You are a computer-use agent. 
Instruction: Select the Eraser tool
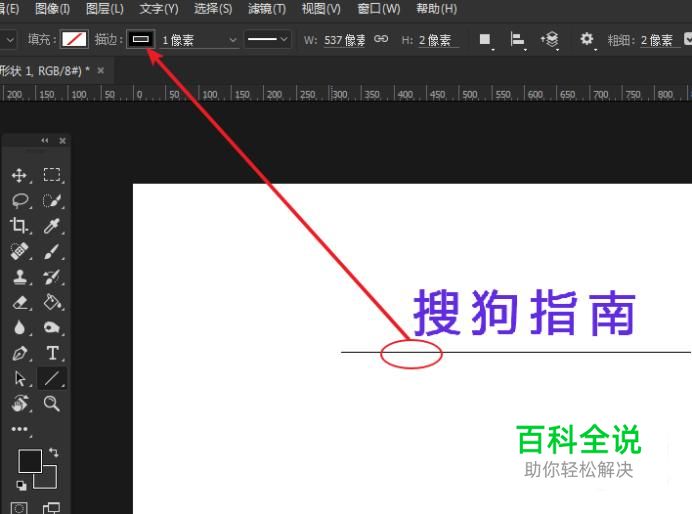[19, 303]
